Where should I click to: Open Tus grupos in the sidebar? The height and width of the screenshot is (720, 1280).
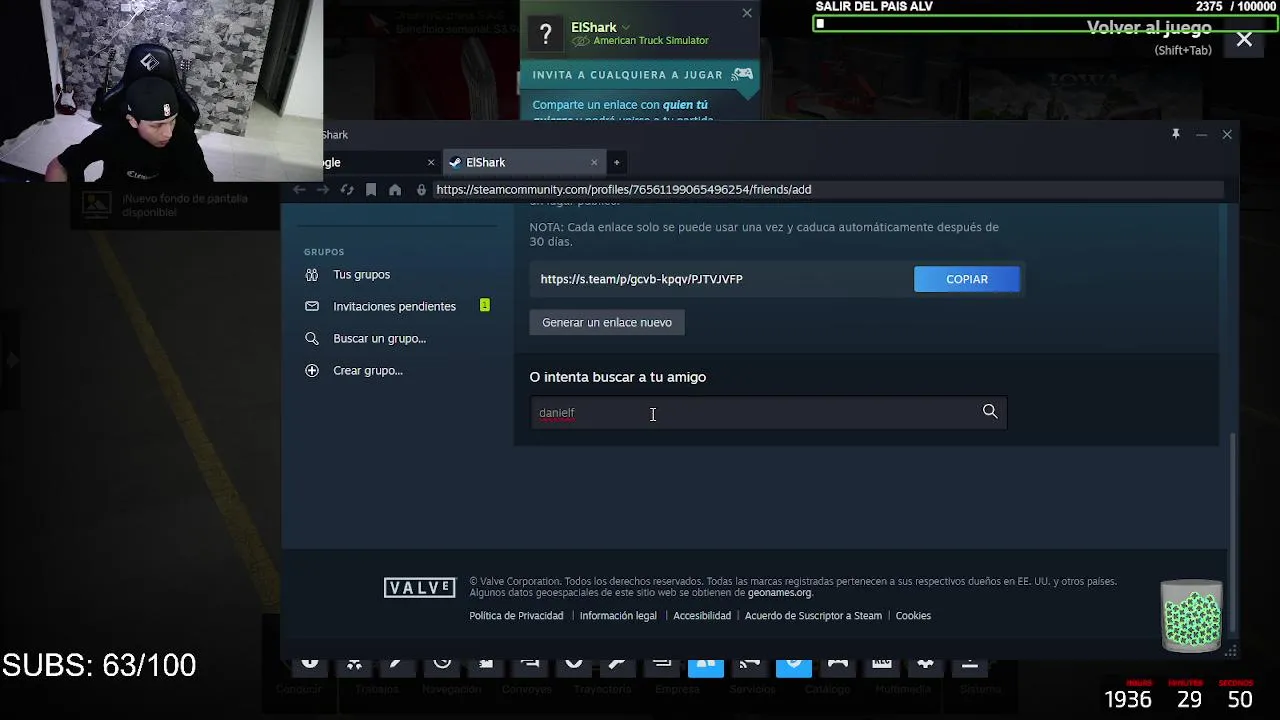[361, 274]
